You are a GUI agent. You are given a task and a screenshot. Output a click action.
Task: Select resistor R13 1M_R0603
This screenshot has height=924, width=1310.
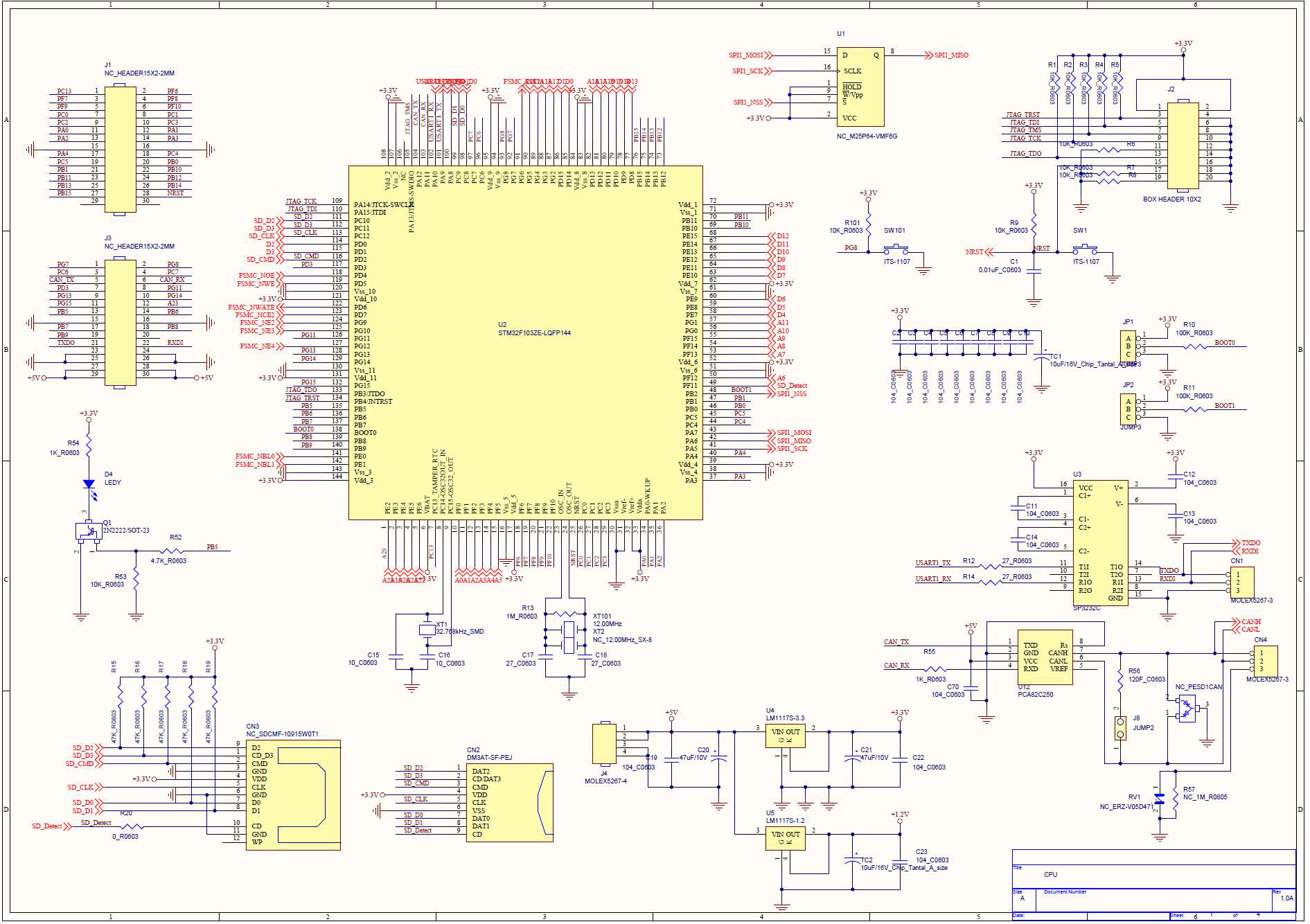click(x=567, y=614)
